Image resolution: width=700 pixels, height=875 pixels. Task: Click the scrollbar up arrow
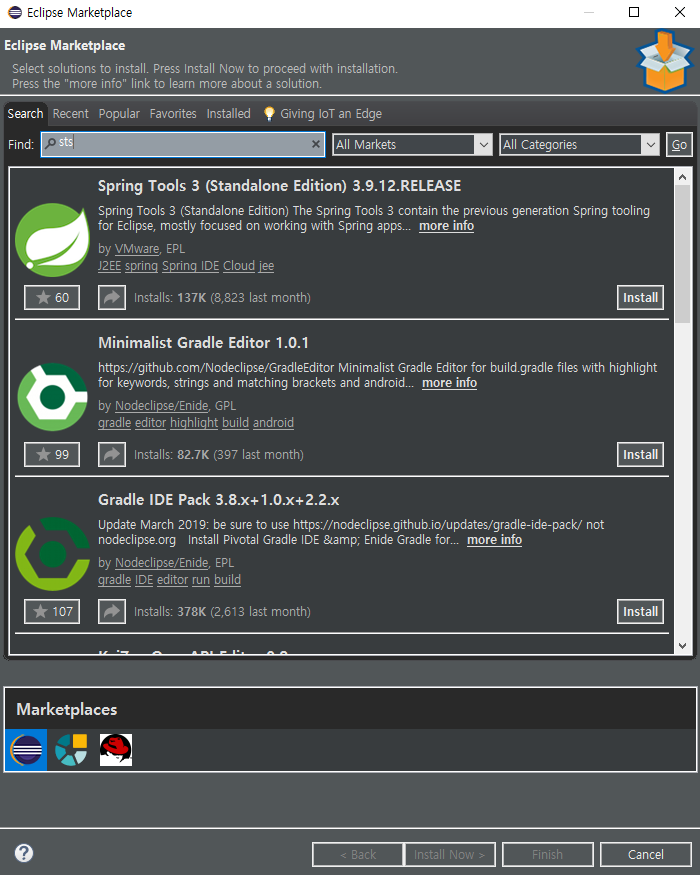(x=682, y=177)
